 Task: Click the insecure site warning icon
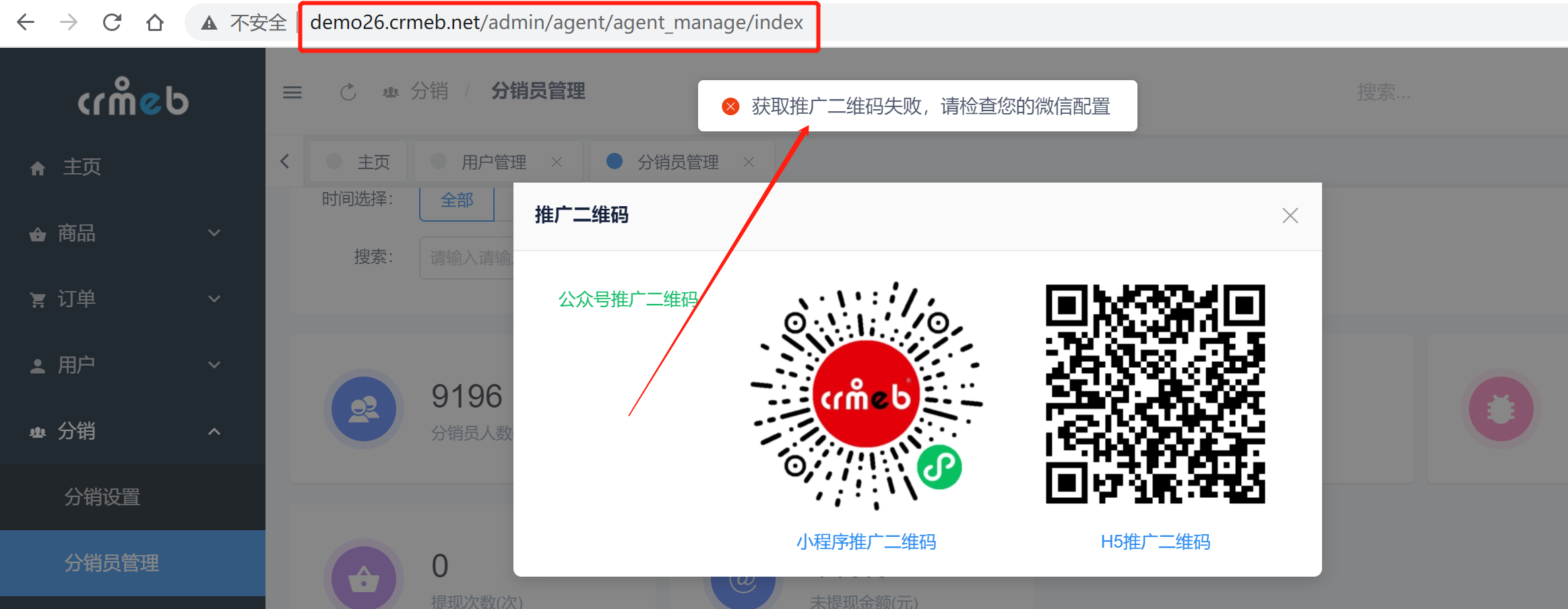210,23
